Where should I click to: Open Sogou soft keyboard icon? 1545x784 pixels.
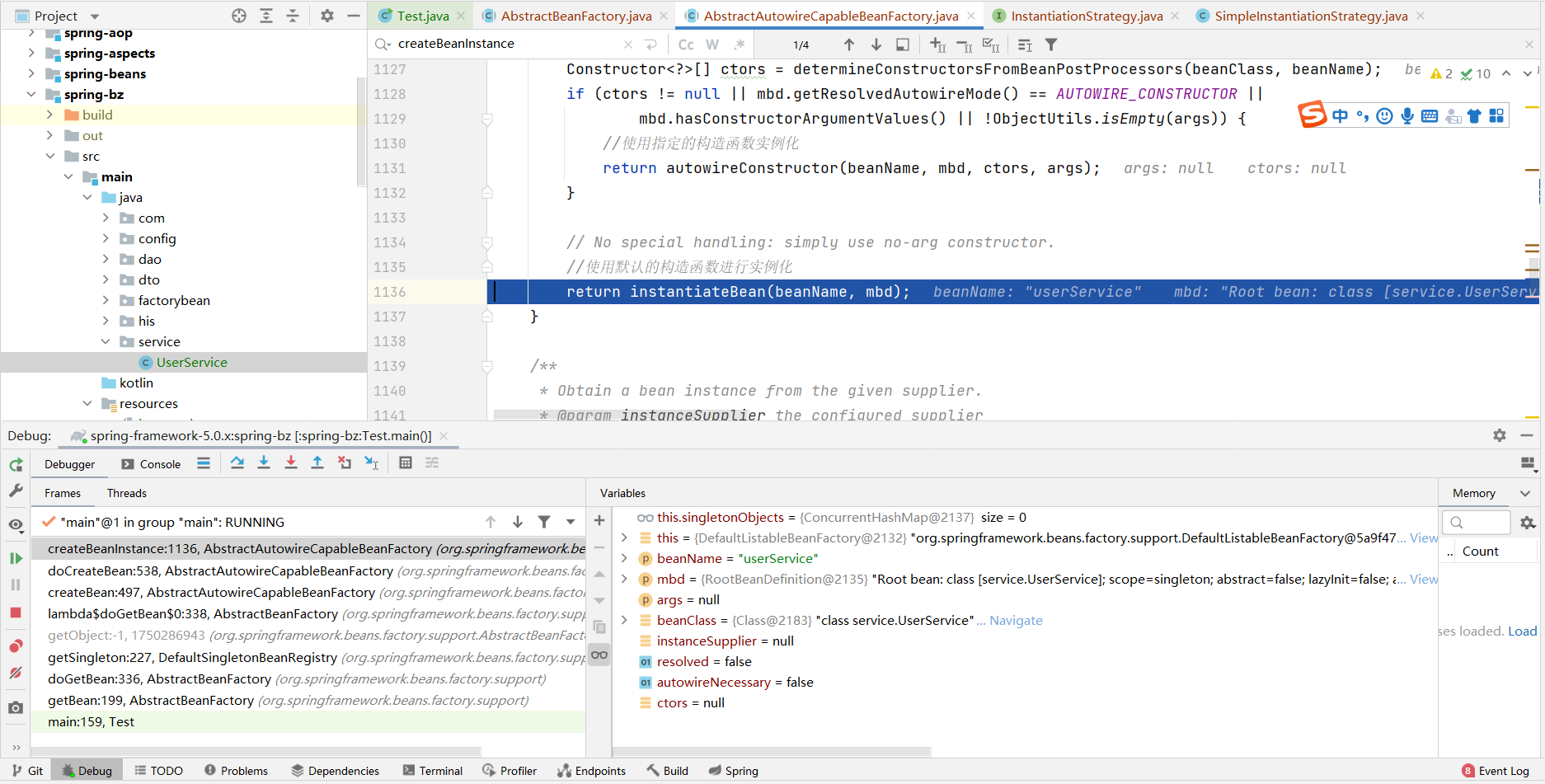pyautogui.click(x=1430, y=116)
